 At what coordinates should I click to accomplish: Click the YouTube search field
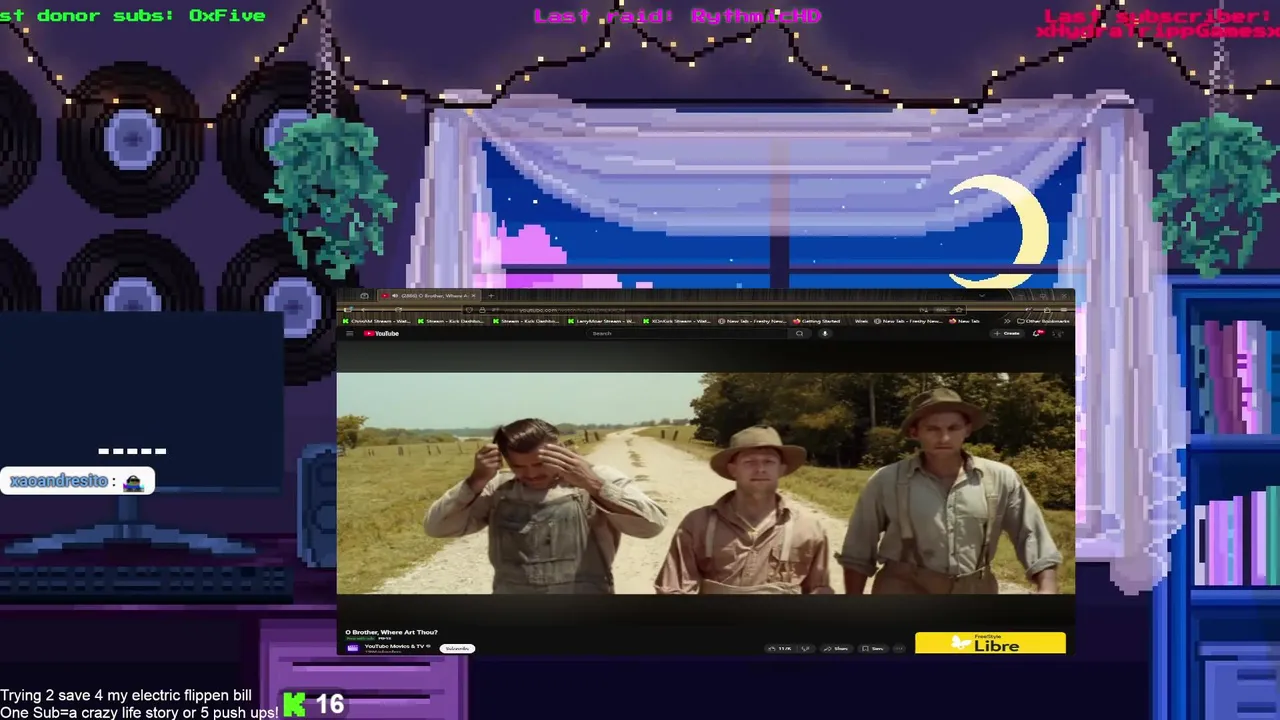(687, 333)
